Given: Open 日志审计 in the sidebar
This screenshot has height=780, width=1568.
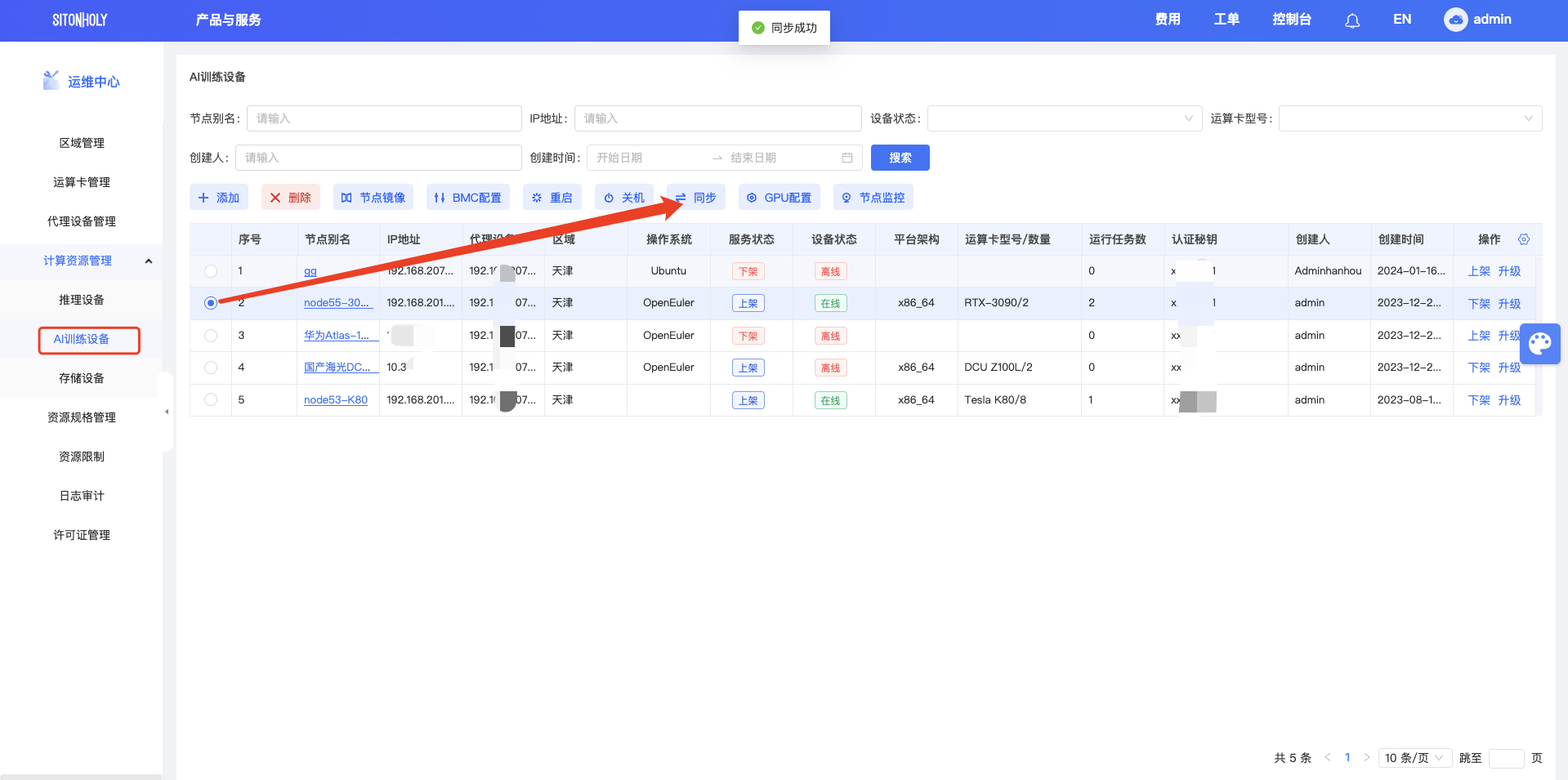Looking at the screenshot, I should point(82,496).
